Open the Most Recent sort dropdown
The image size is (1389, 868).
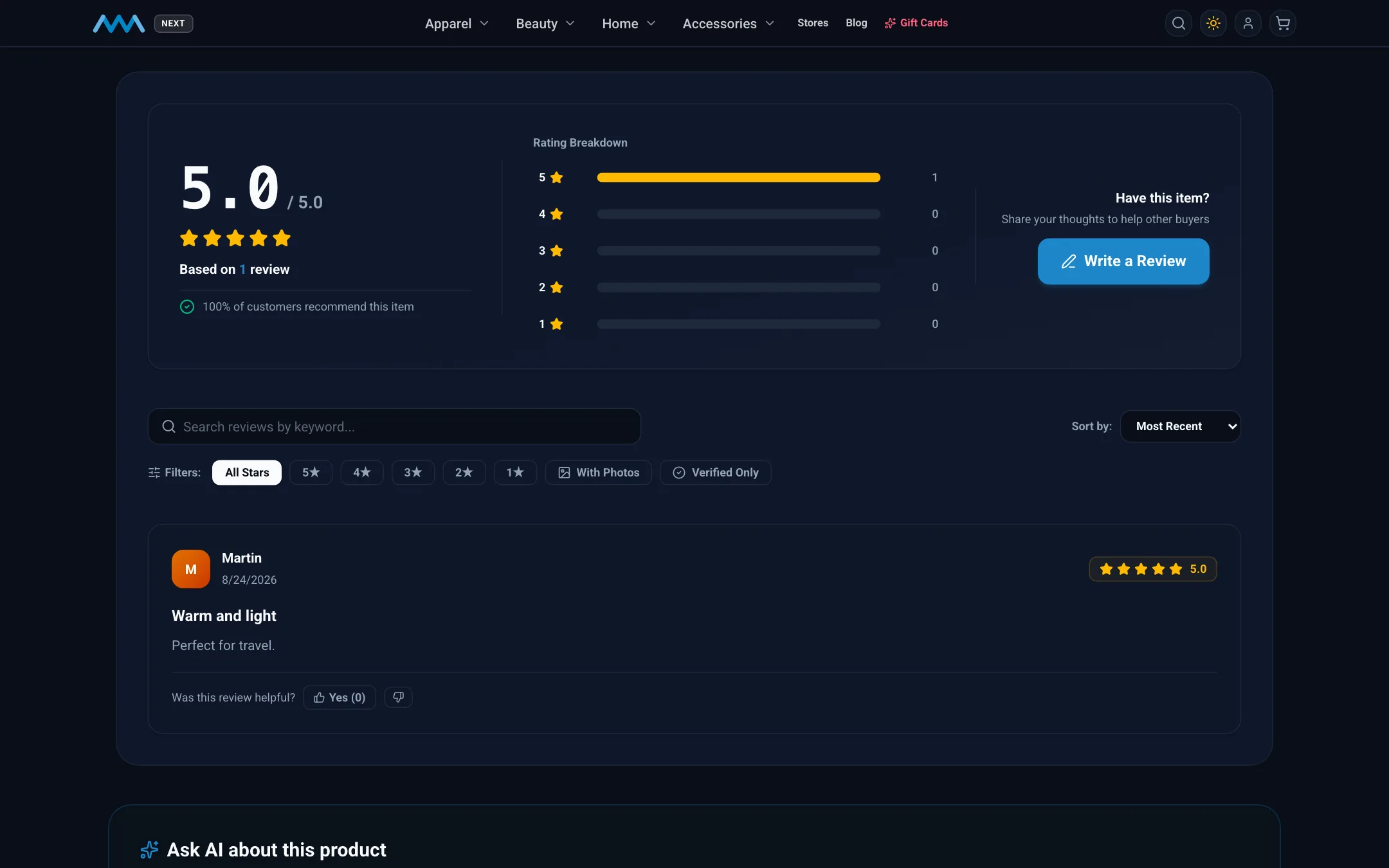pos(1181,426)
